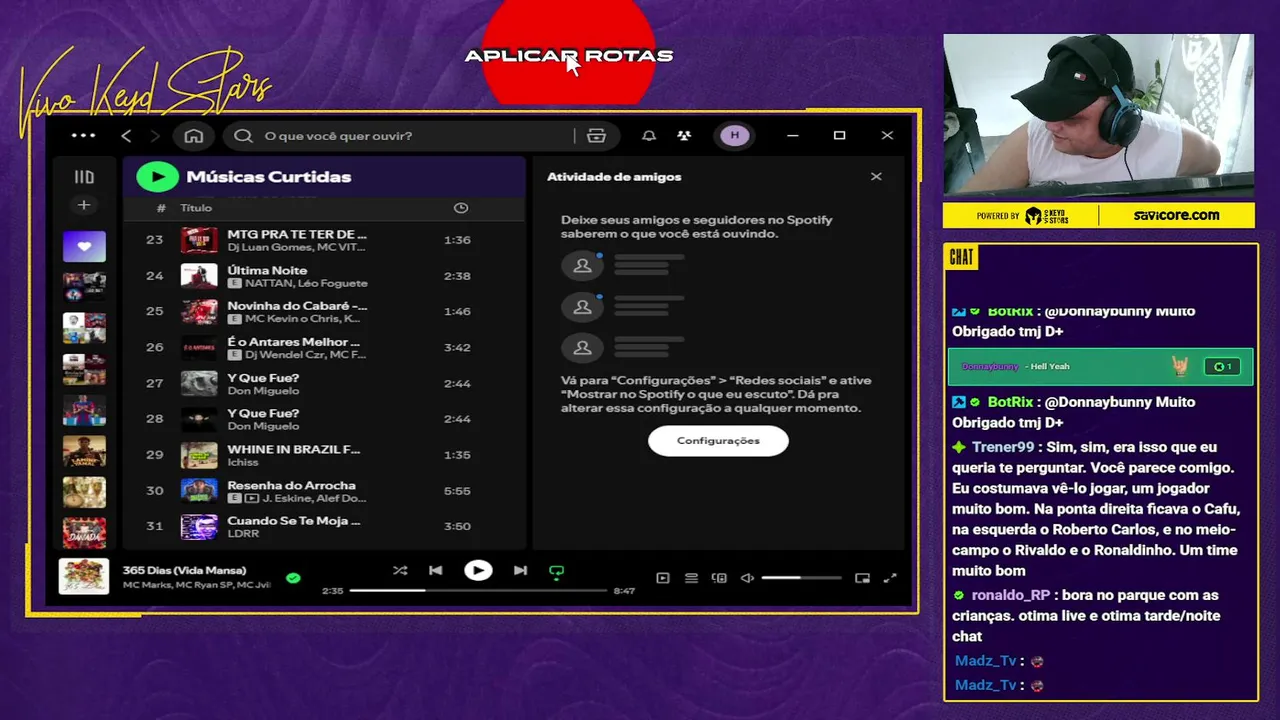
Task: Go forward with the right arrow
Action: click(155, 136)
